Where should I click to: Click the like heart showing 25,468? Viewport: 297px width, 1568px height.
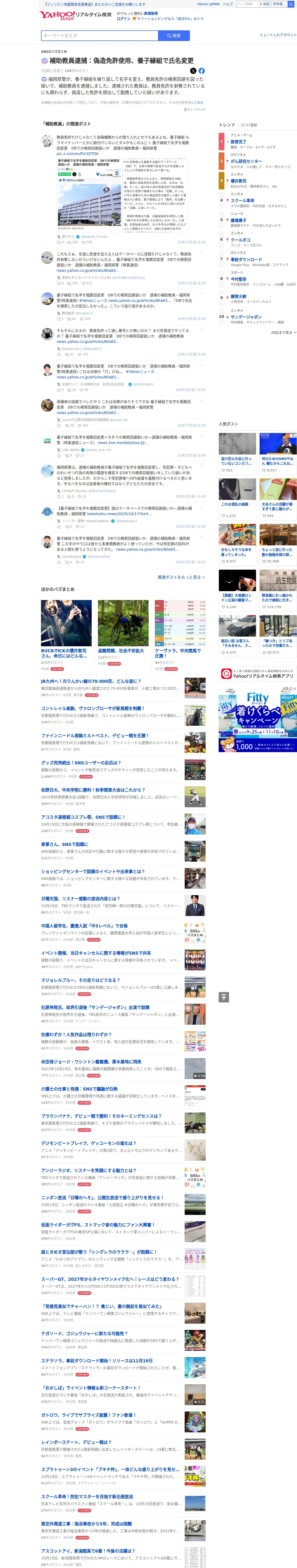coord(264,561)
